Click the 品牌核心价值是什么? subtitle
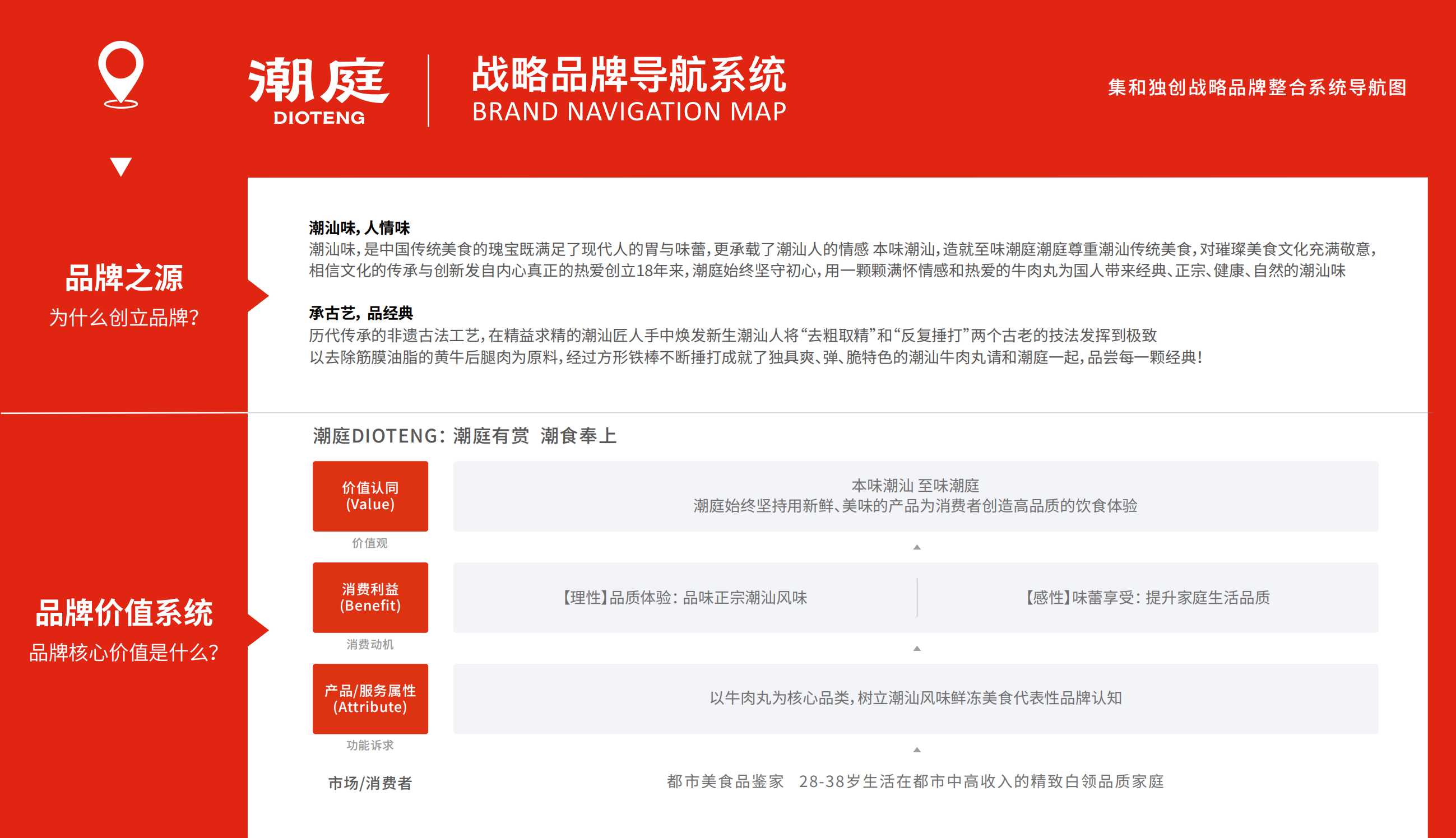1456x838 pixels. click(124, 653)
